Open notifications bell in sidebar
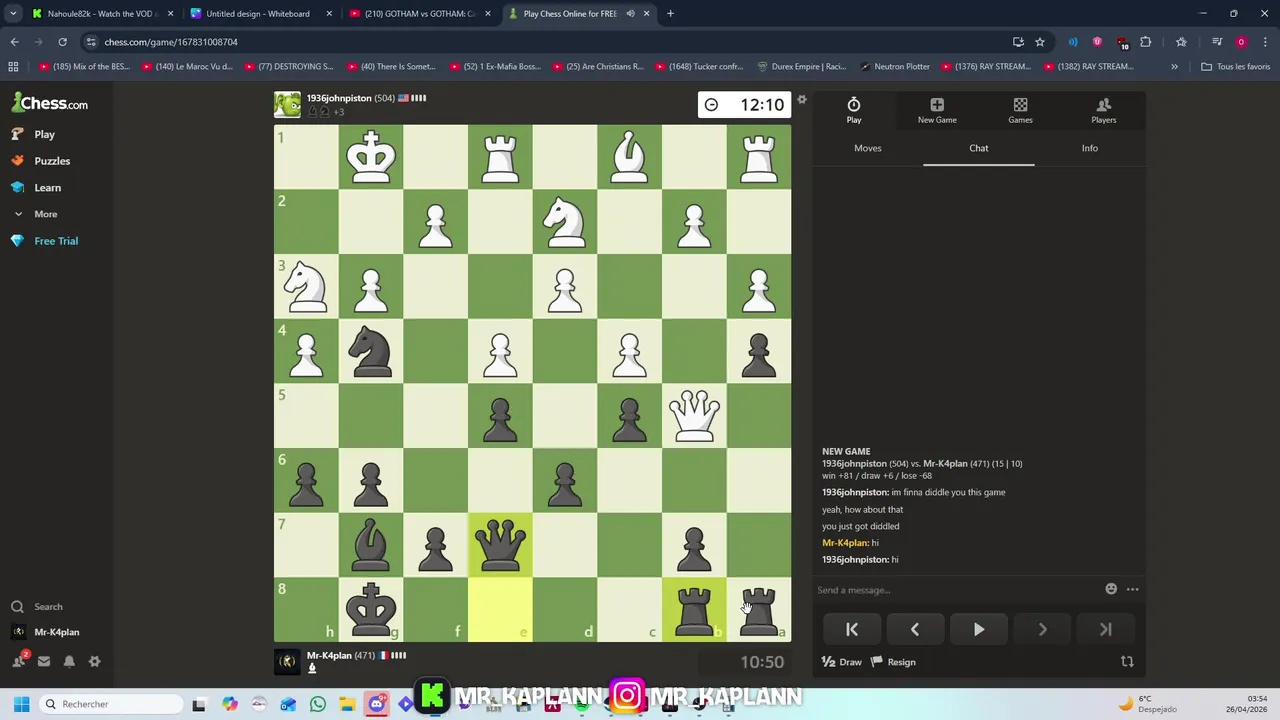The image size is (1280, 720). pos(69,661)
